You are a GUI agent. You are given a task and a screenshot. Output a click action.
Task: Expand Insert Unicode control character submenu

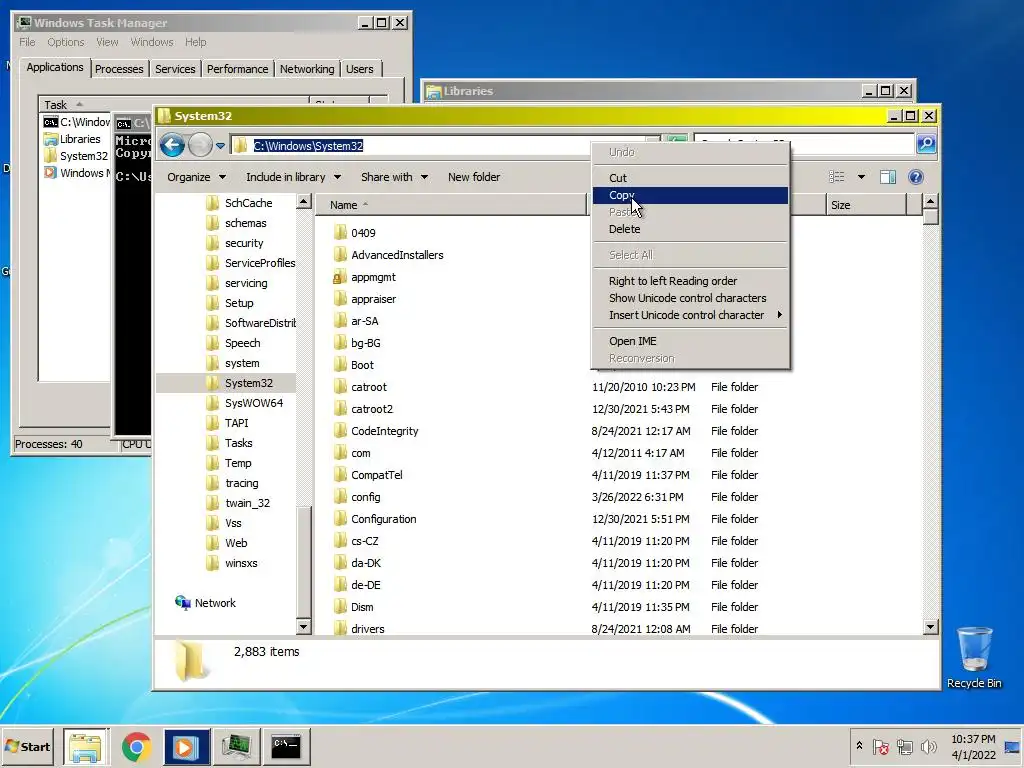click(690, 315)
